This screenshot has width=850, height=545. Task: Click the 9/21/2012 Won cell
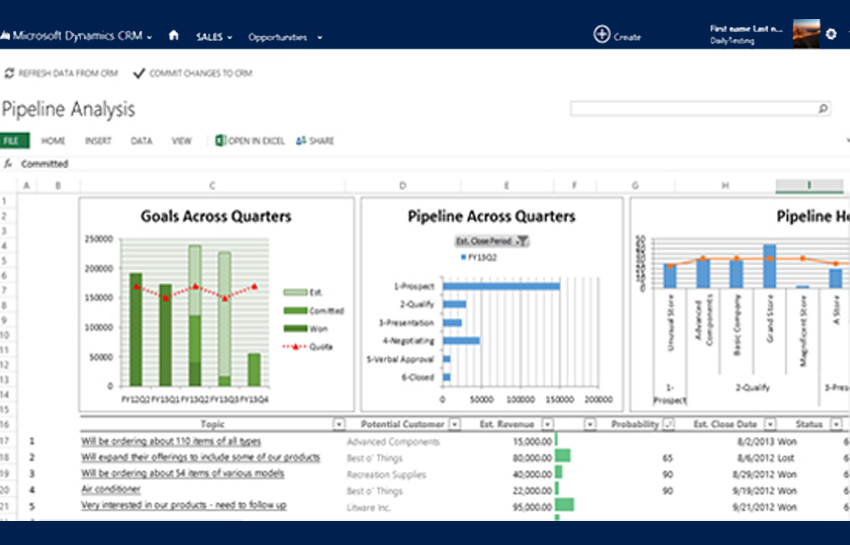click(765, 508)
